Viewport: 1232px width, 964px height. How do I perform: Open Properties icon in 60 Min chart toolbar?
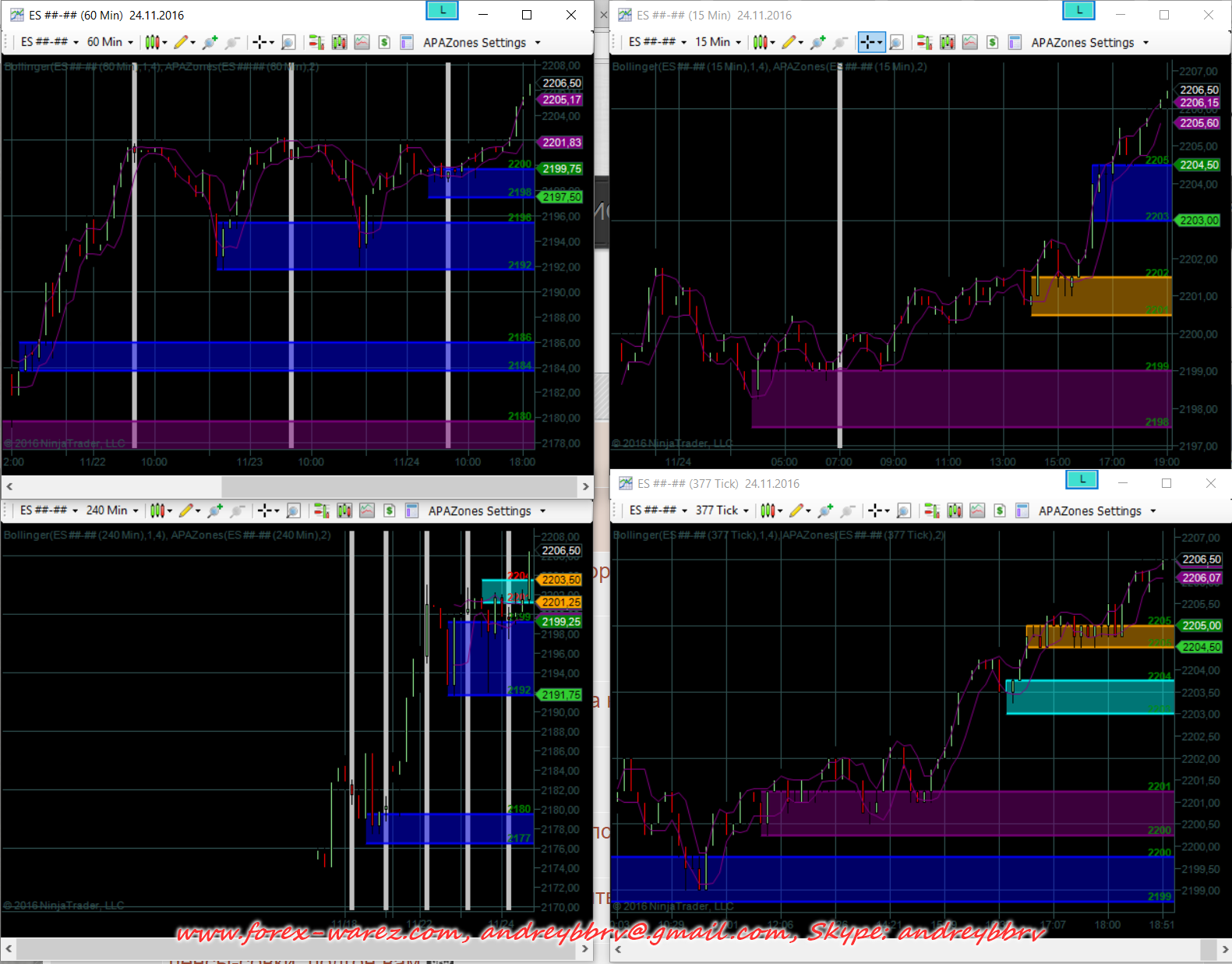click(x=406, y=42)
